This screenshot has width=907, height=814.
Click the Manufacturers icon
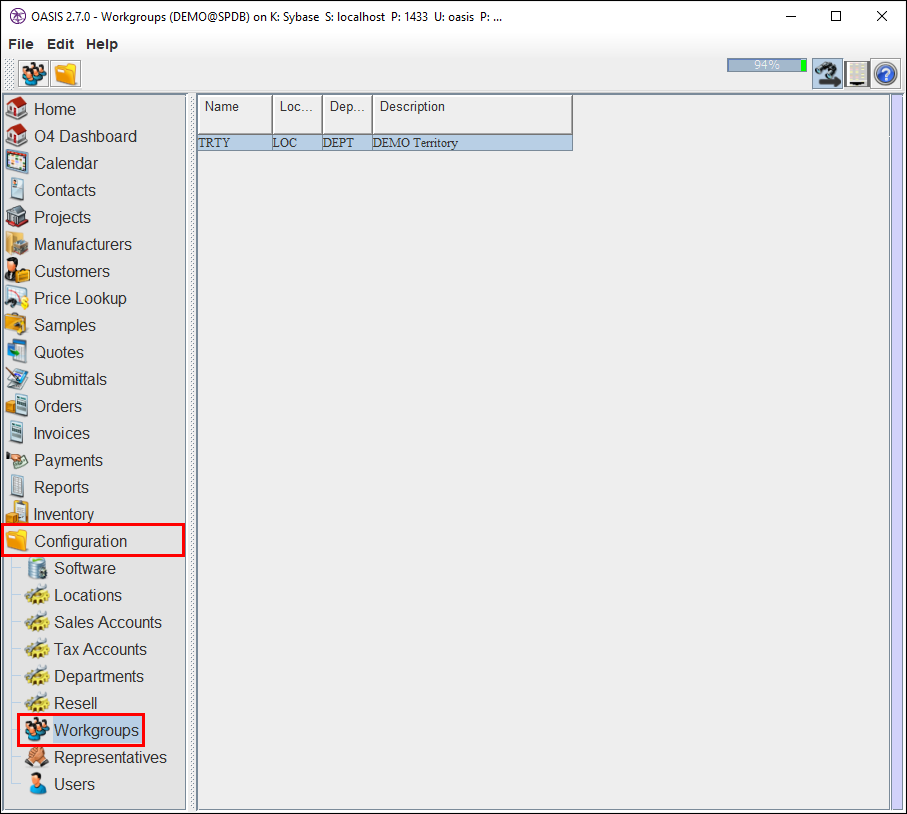click(17, 244)
